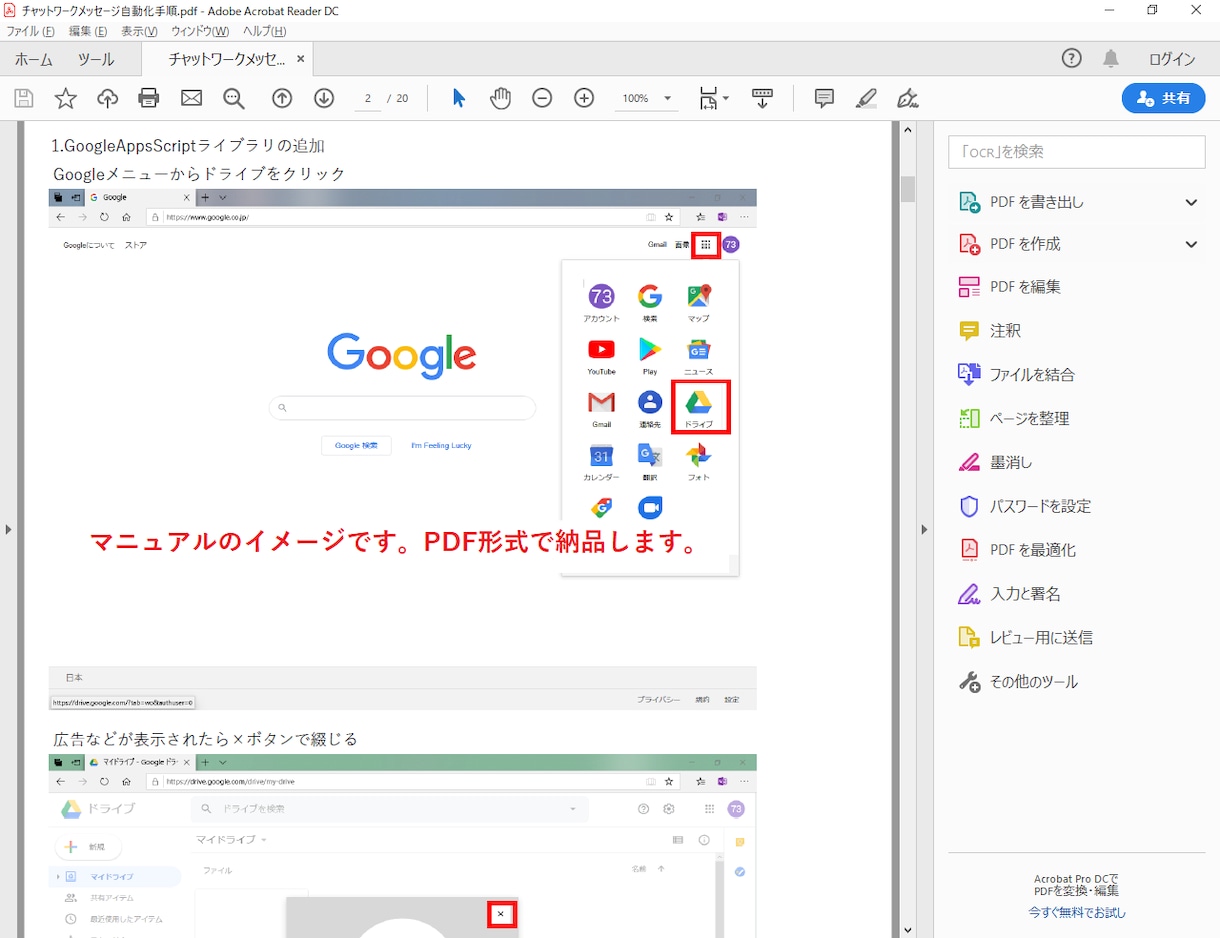
Task: Click the Save file icon in toolbar
Action: (x=24, y=98)
